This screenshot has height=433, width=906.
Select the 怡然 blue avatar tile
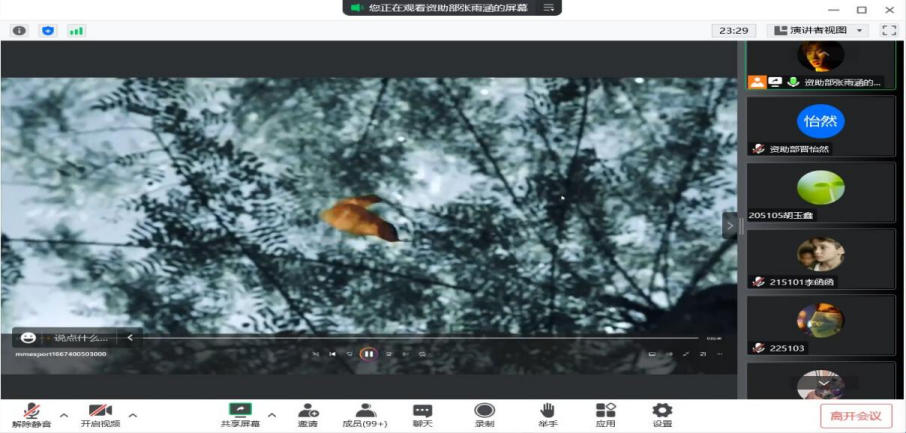tap(821, 126)
